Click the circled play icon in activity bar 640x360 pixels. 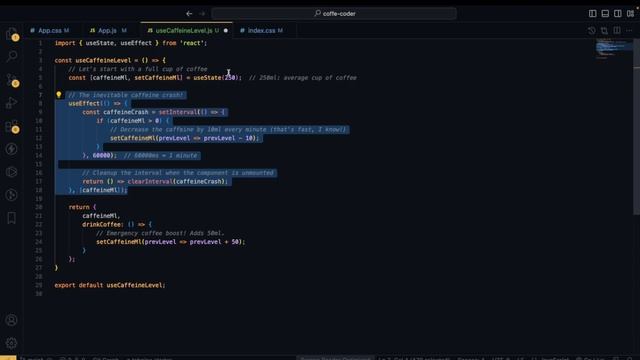pyautogui.click(x=12, y=172)
